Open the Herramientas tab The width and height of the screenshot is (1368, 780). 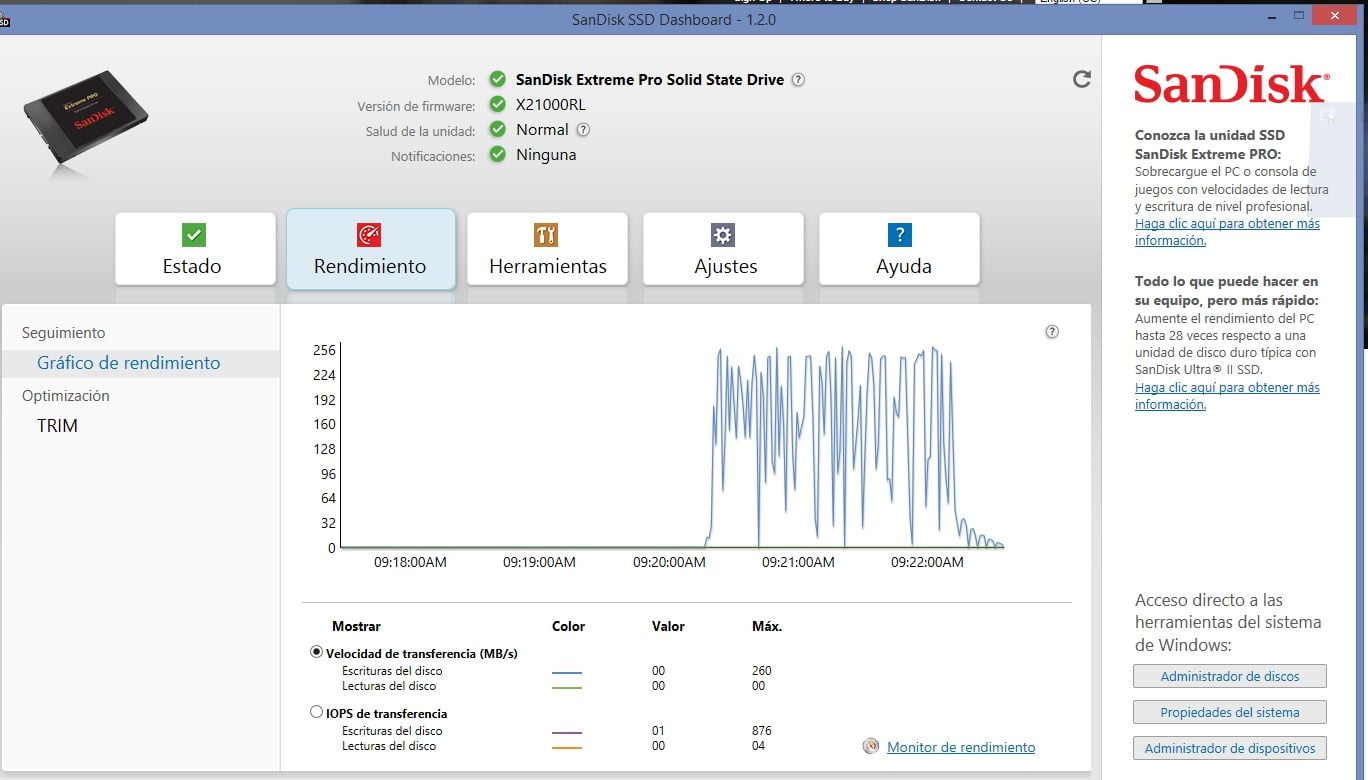547,249
